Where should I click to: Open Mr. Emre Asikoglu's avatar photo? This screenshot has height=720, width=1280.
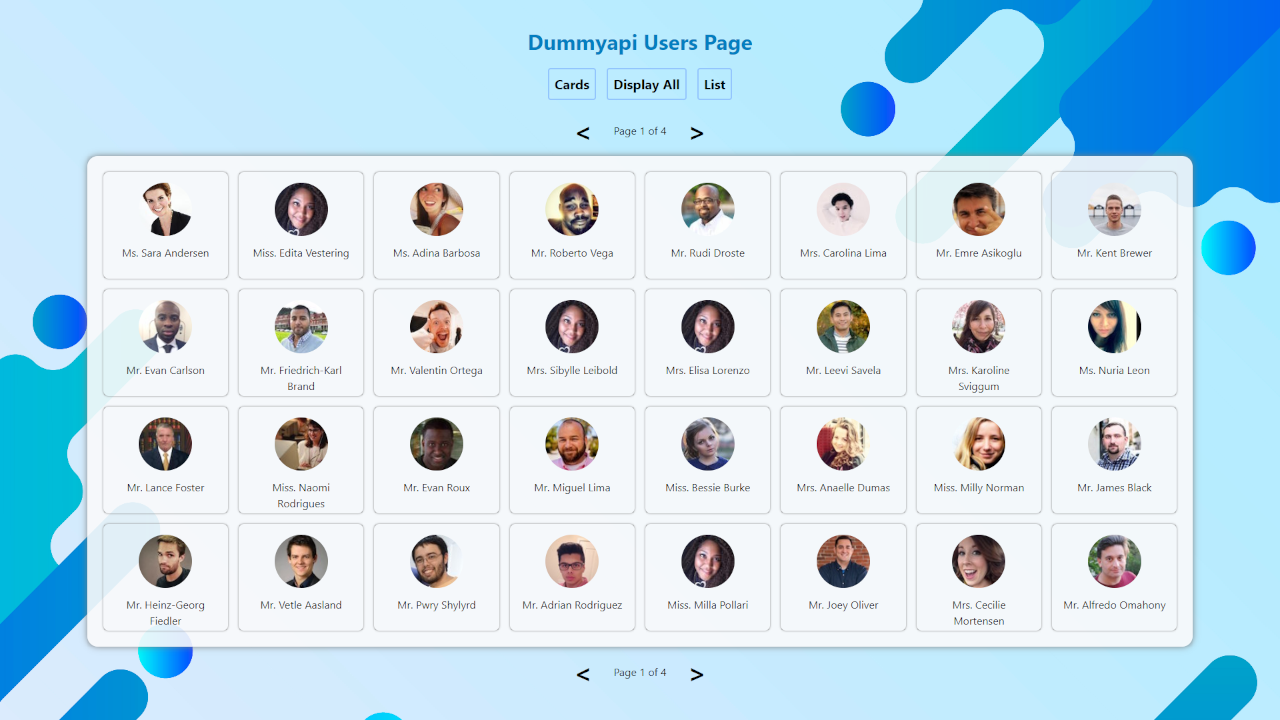pos(979,209)
